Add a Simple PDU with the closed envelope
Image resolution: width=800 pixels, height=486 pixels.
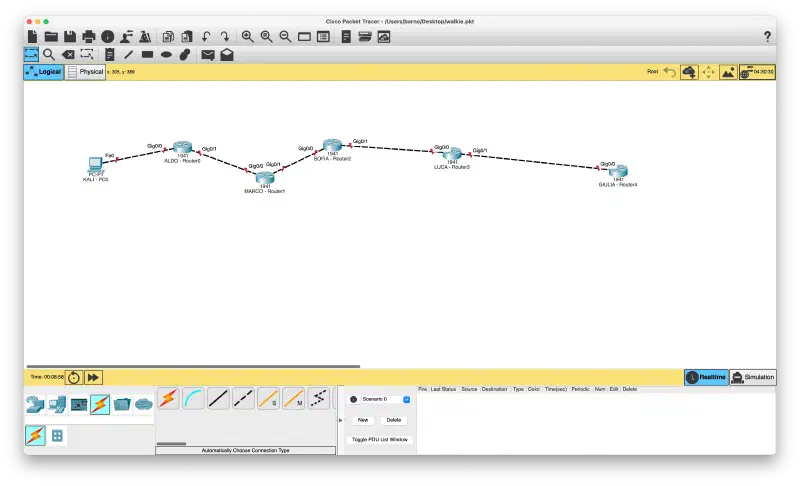[208, 55]
